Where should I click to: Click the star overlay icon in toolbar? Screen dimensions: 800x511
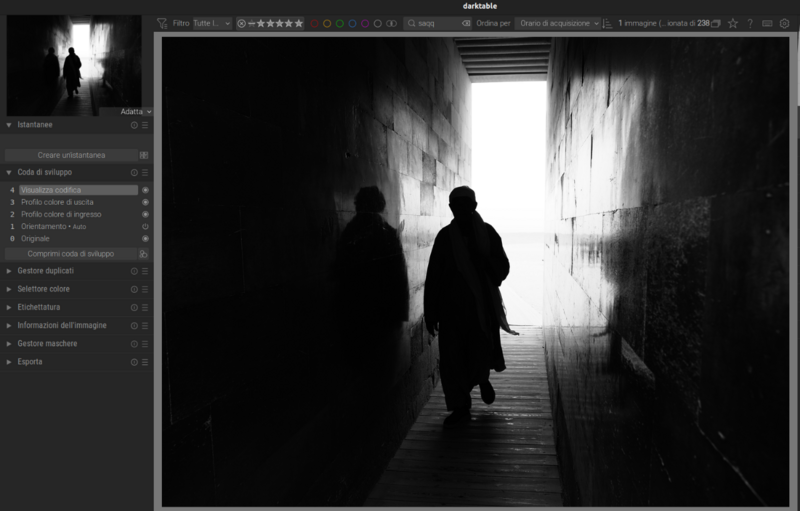coord(733,23)
